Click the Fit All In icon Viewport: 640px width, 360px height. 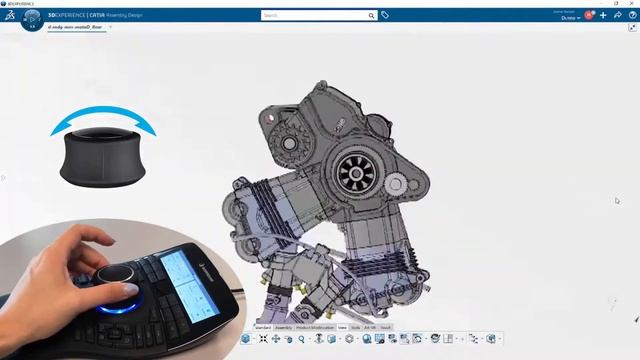click(263, 339)
